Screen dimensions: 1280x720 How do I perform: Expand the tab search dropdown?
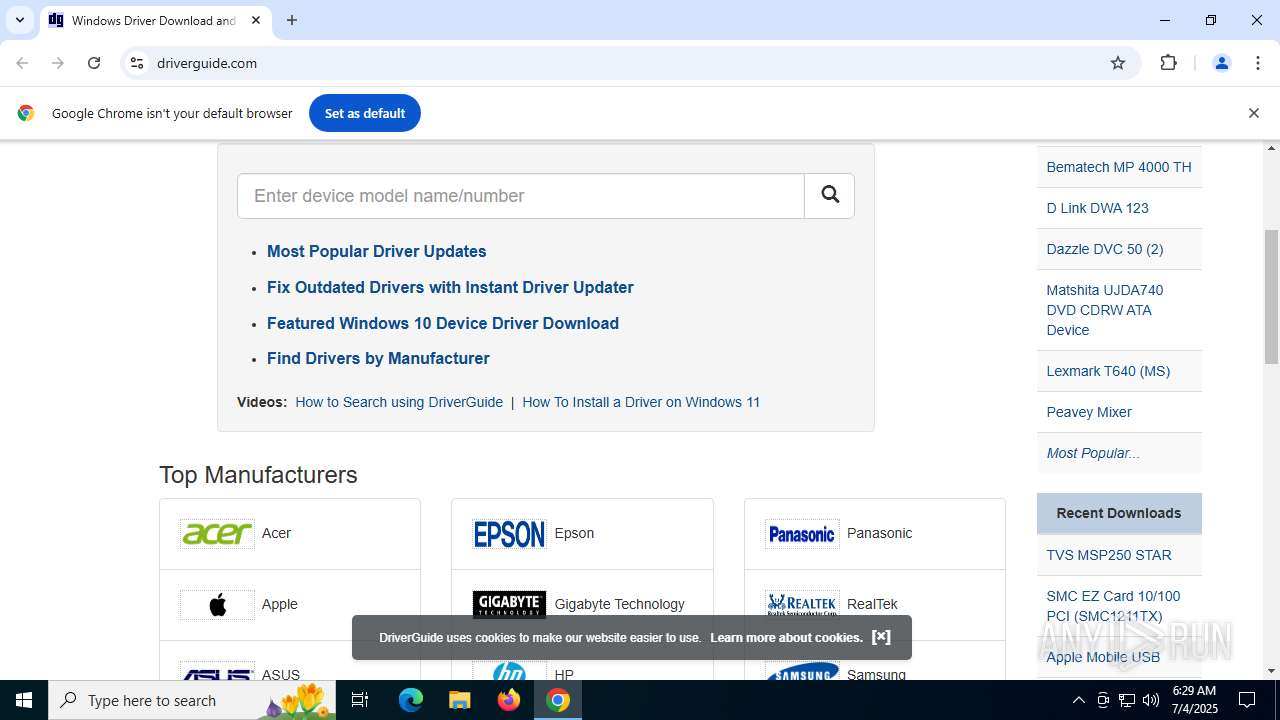coord(19,20)
